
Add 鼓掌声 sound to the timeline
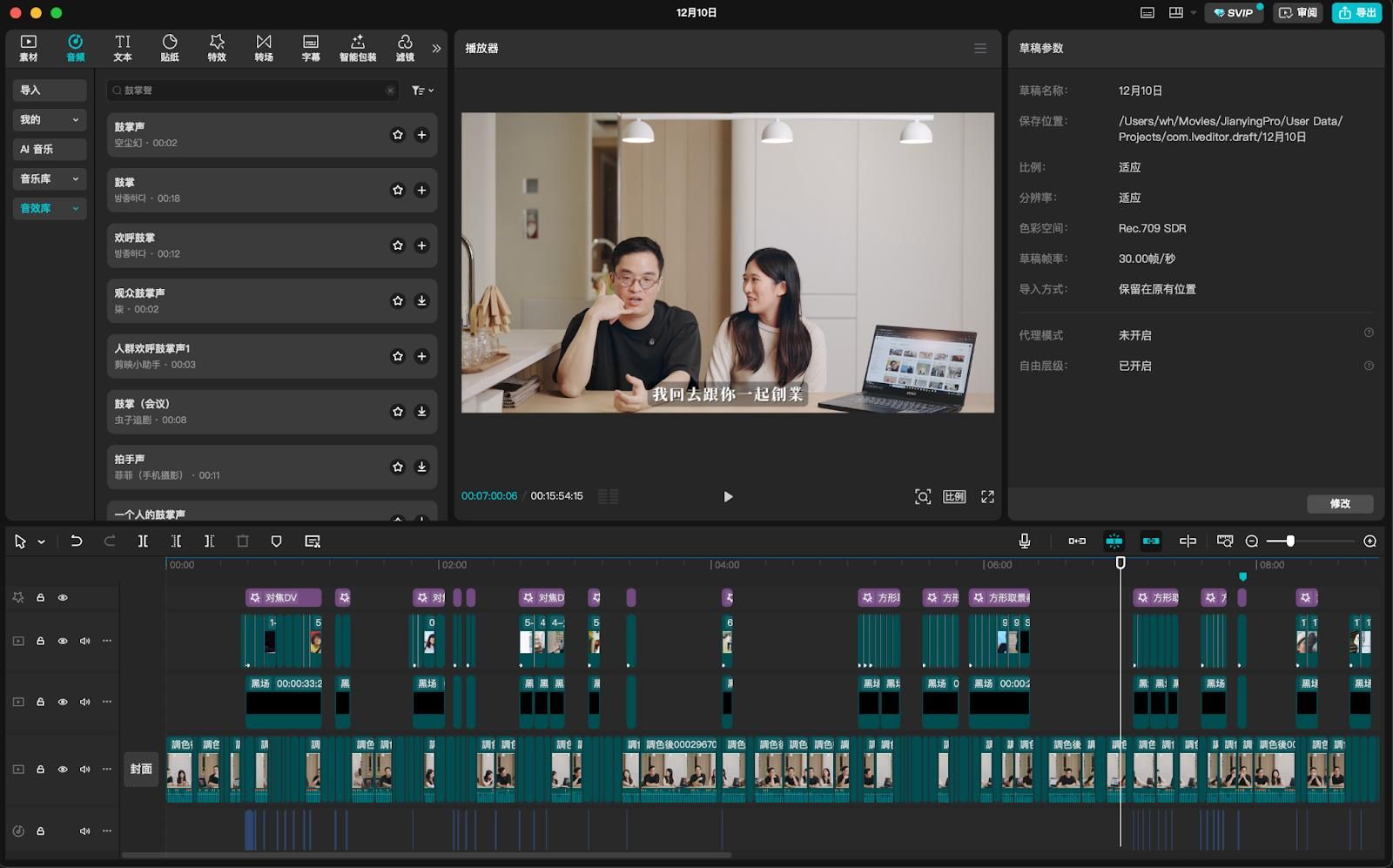(x=421, y=135)
